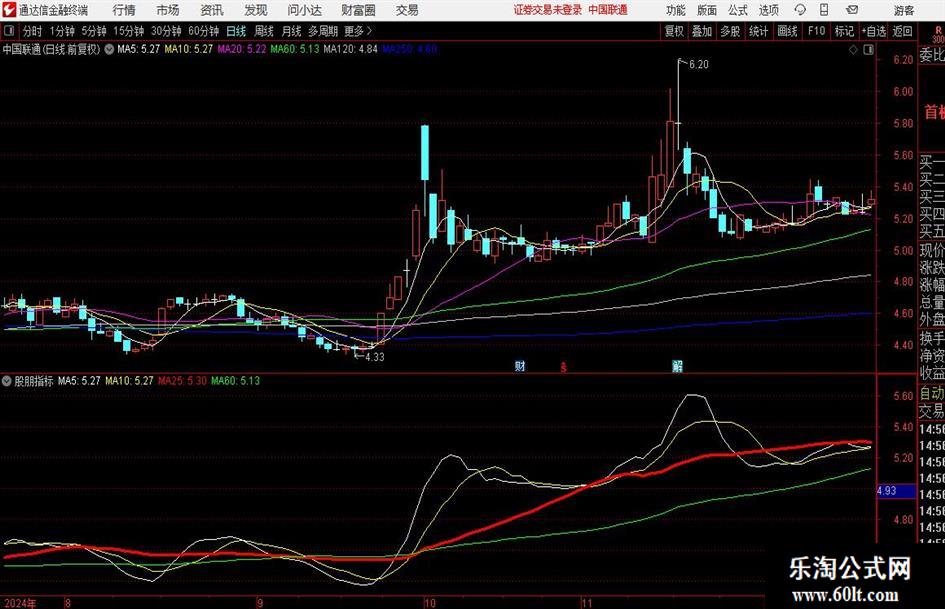The height and width of the screenshot is (609, 945).
Task: Click the 多股 multi-stock button
Action: 730,31
